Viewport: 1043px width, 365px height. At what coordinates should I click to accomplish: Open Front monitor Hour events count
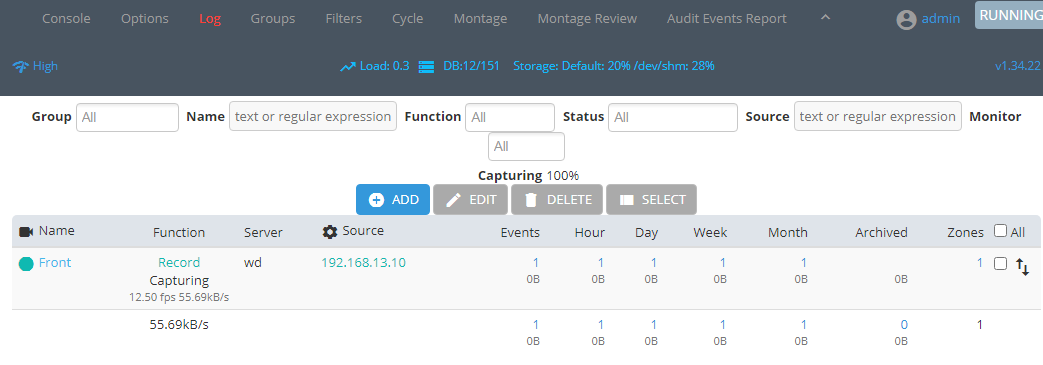[601, 263]
